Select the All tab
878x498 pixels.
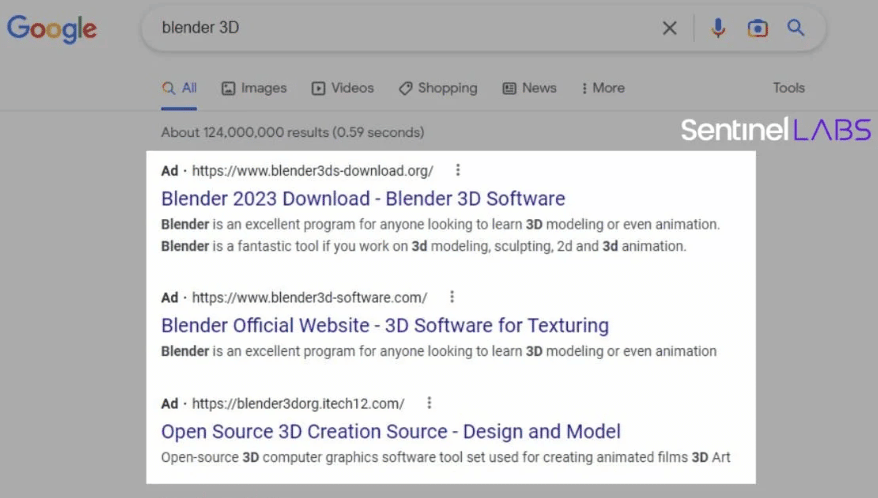pyautogui.click(x=179, y=88)
